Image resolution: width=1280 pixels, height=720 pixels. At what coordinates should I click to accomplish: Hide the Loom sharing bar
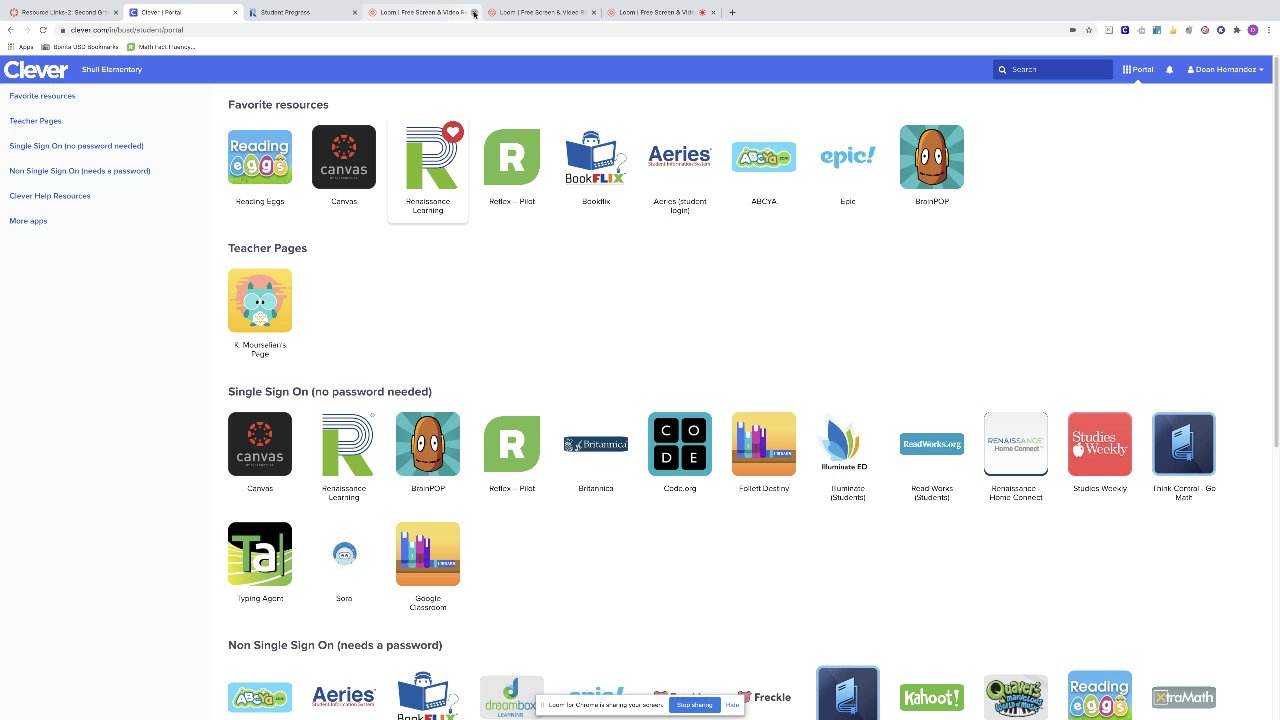pyautogui.click(x=732, y=705)
